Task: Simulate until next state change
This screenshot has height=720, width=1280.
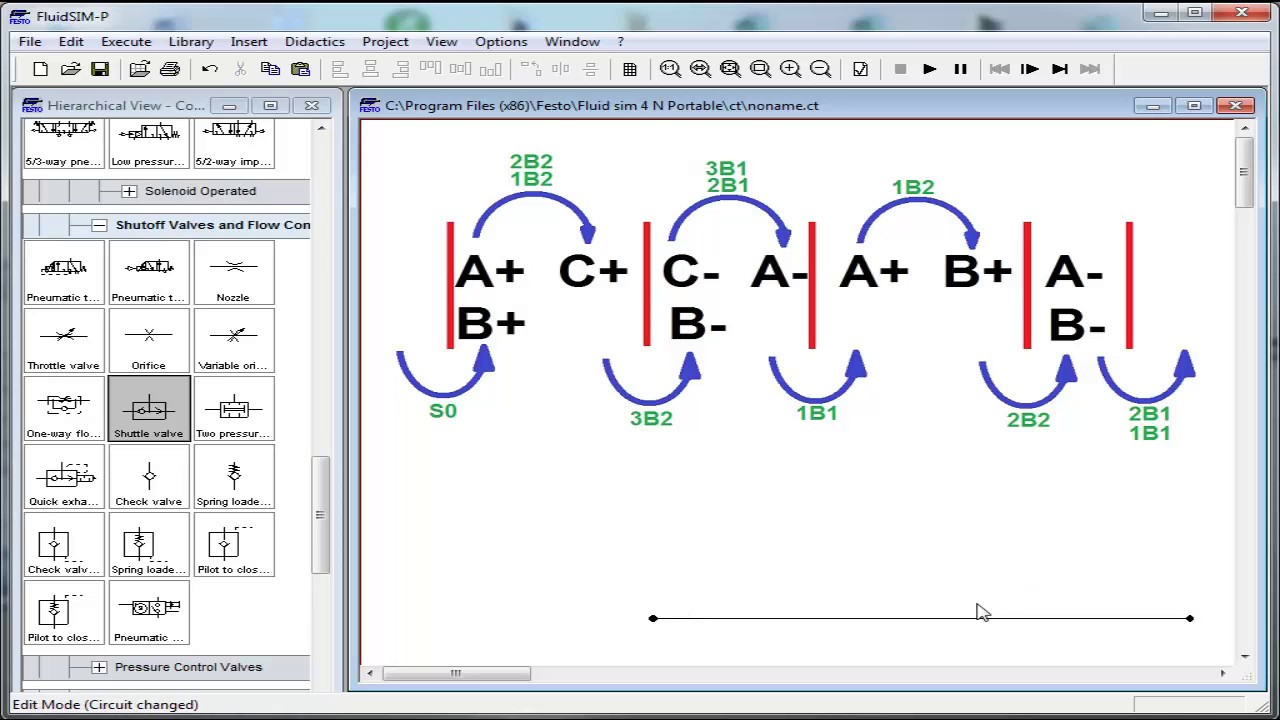Action: (1060, 69)
